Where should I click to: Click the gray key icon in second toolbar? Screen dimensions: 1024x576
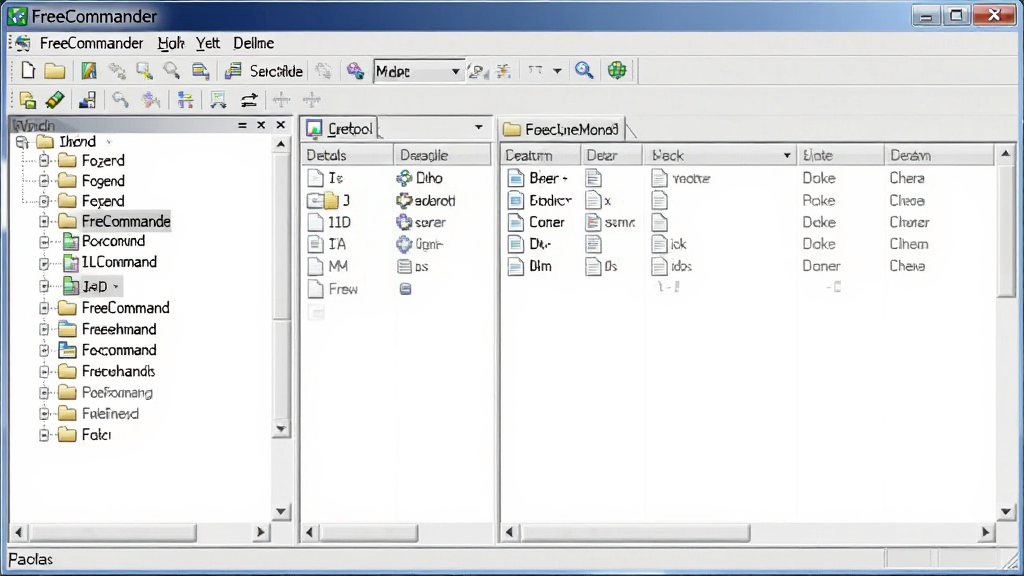click(120, 100)
